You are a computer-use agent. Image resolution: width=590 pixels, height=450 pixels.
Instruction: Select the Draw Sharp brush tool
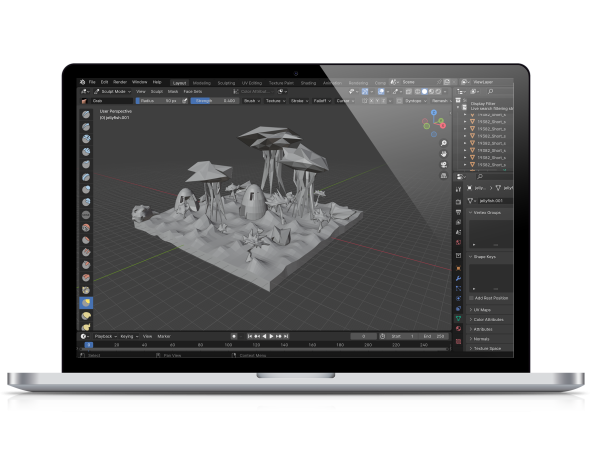click(x=86, y=127)
